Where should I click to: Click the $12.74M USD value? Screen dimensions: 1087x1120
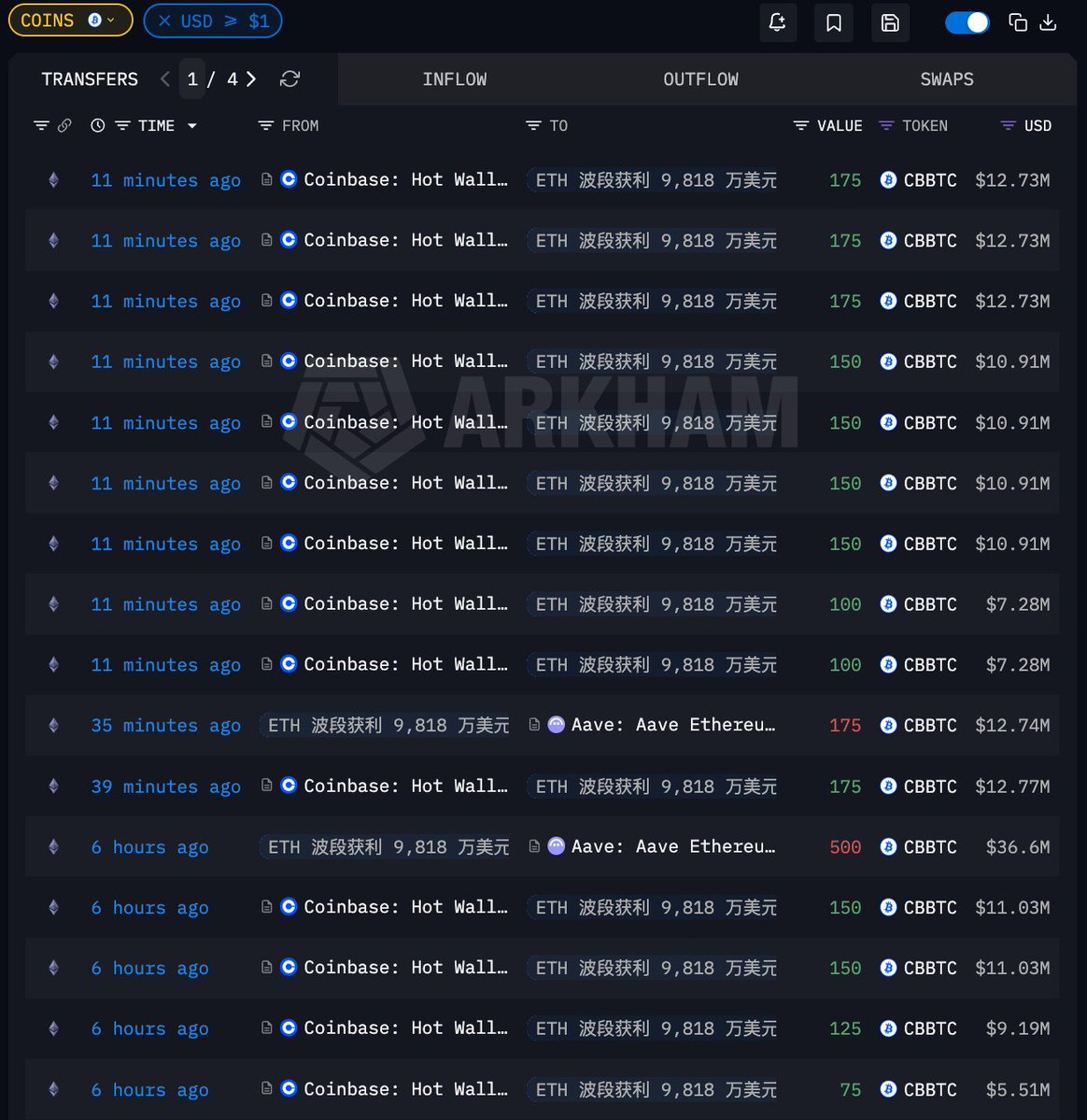(x=1012, y=726)
